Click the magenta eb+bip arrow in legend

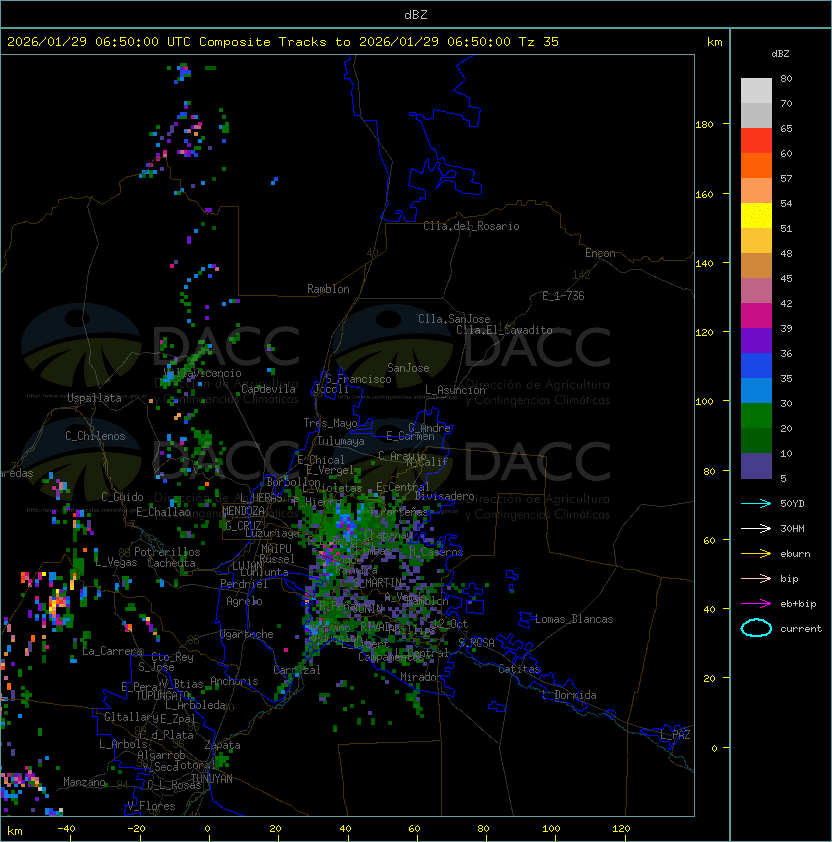(756, 604)
